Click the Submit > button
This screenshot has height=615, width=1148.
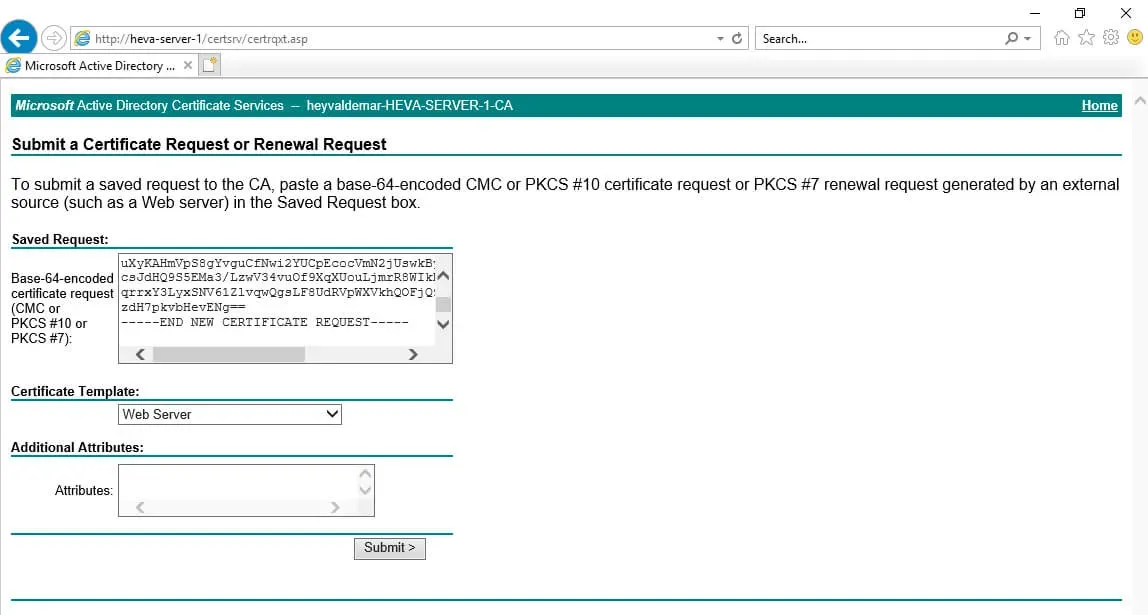pos(390,548)
